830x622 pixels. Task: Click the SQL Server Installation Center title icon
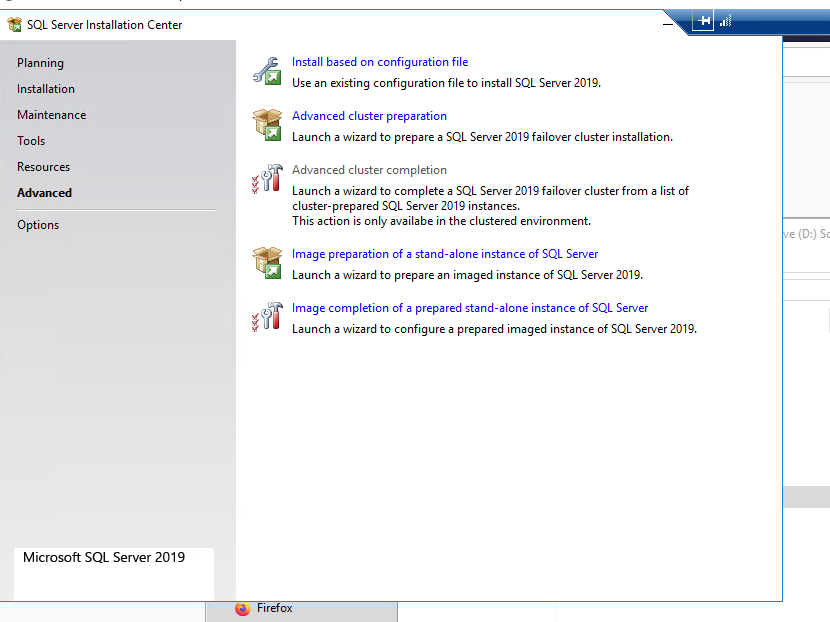pyautogui.click(x=14, y=24)
